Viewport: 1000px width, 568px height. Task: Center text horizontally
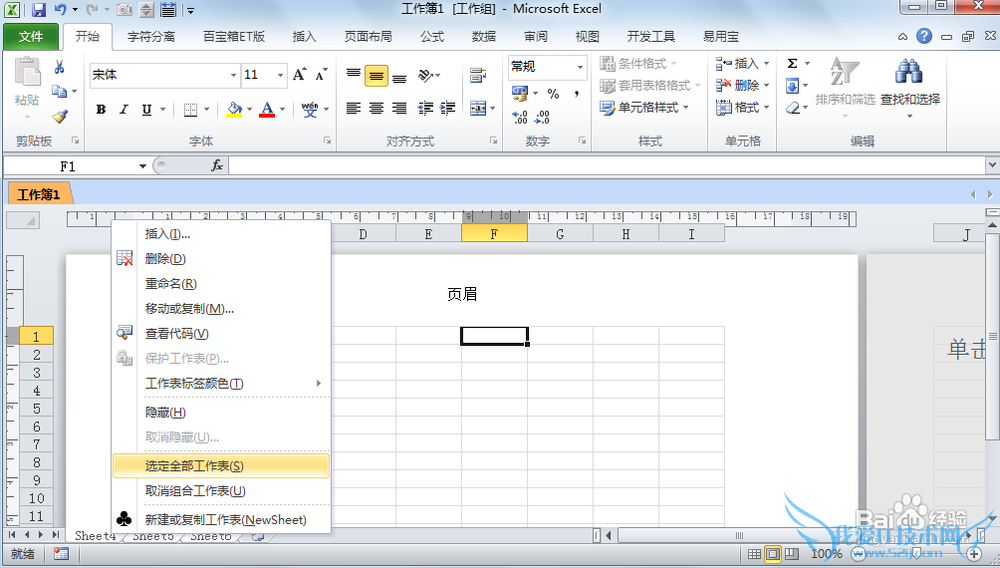[x=376, y=108]
